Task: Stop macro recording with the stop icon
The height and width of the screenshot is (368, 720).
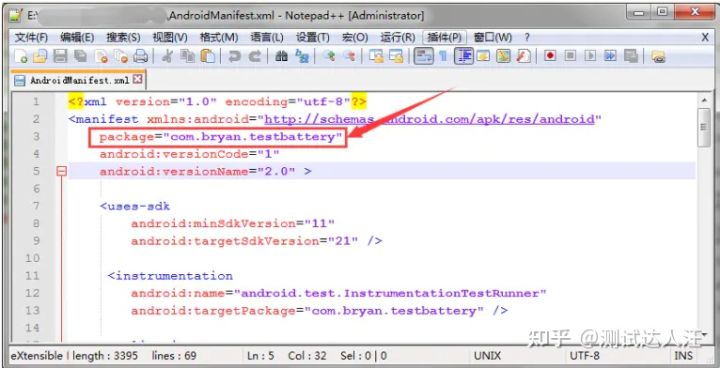Action: coord(570,56)
